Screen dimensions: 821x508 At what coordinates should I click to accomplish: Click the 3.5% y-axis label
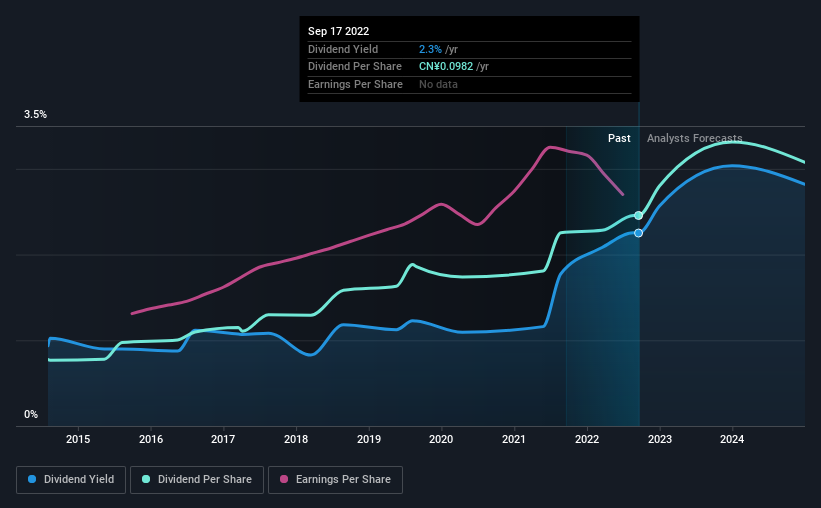[x=35, y=115]
